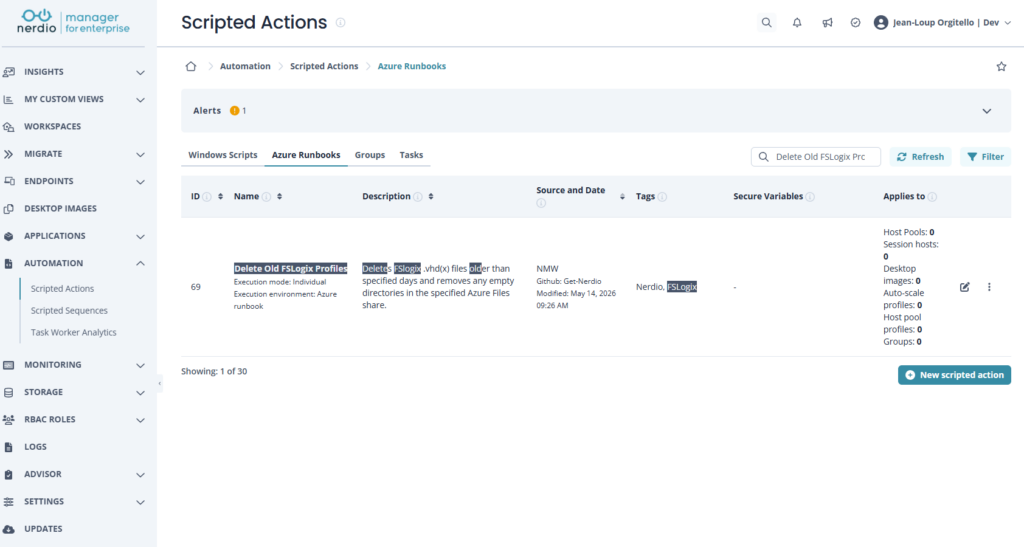1024x547 pixels.
Task: Expand the Migrate menu
Action: [140, 154]
